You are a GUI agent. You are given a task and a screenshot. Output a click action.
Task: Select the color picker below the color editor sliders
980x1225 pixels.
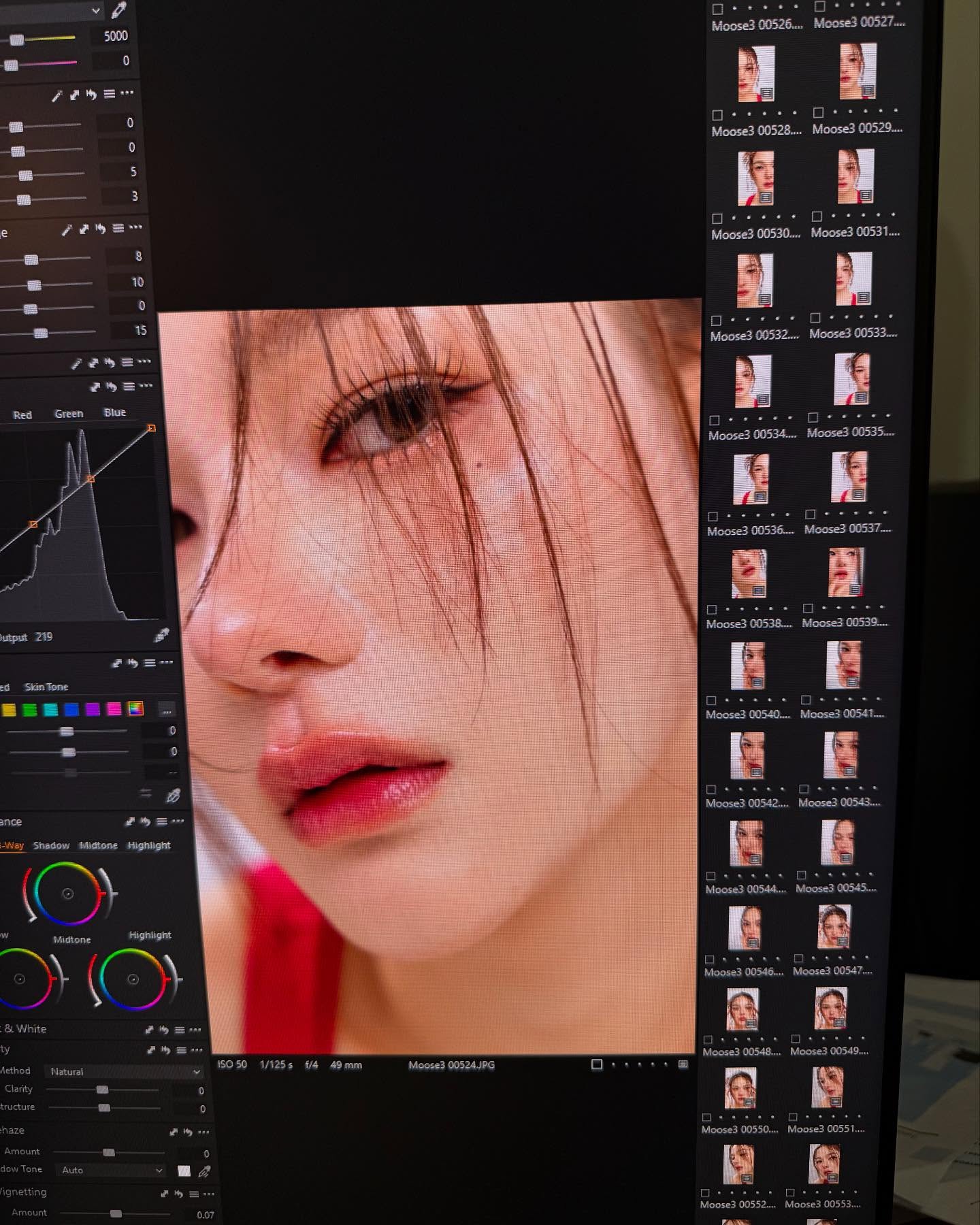click(174, 795)
